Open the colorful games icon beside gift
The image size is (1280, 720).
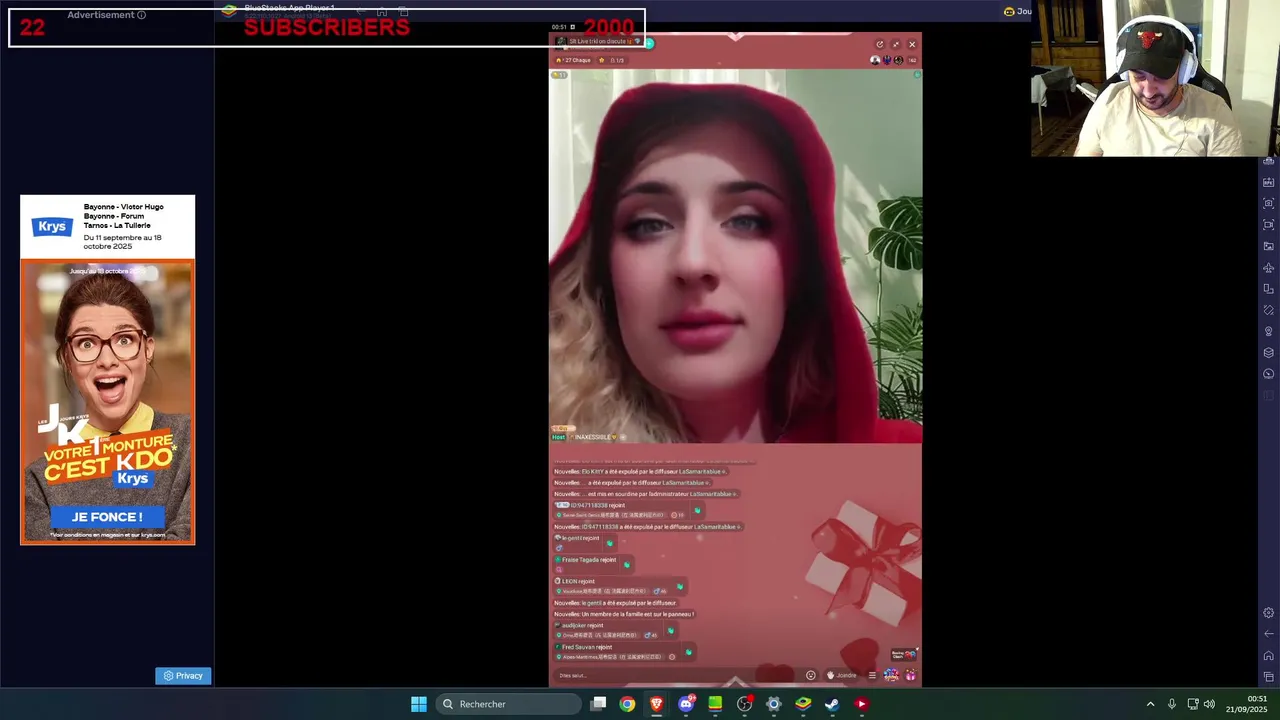tap(891, 675)
